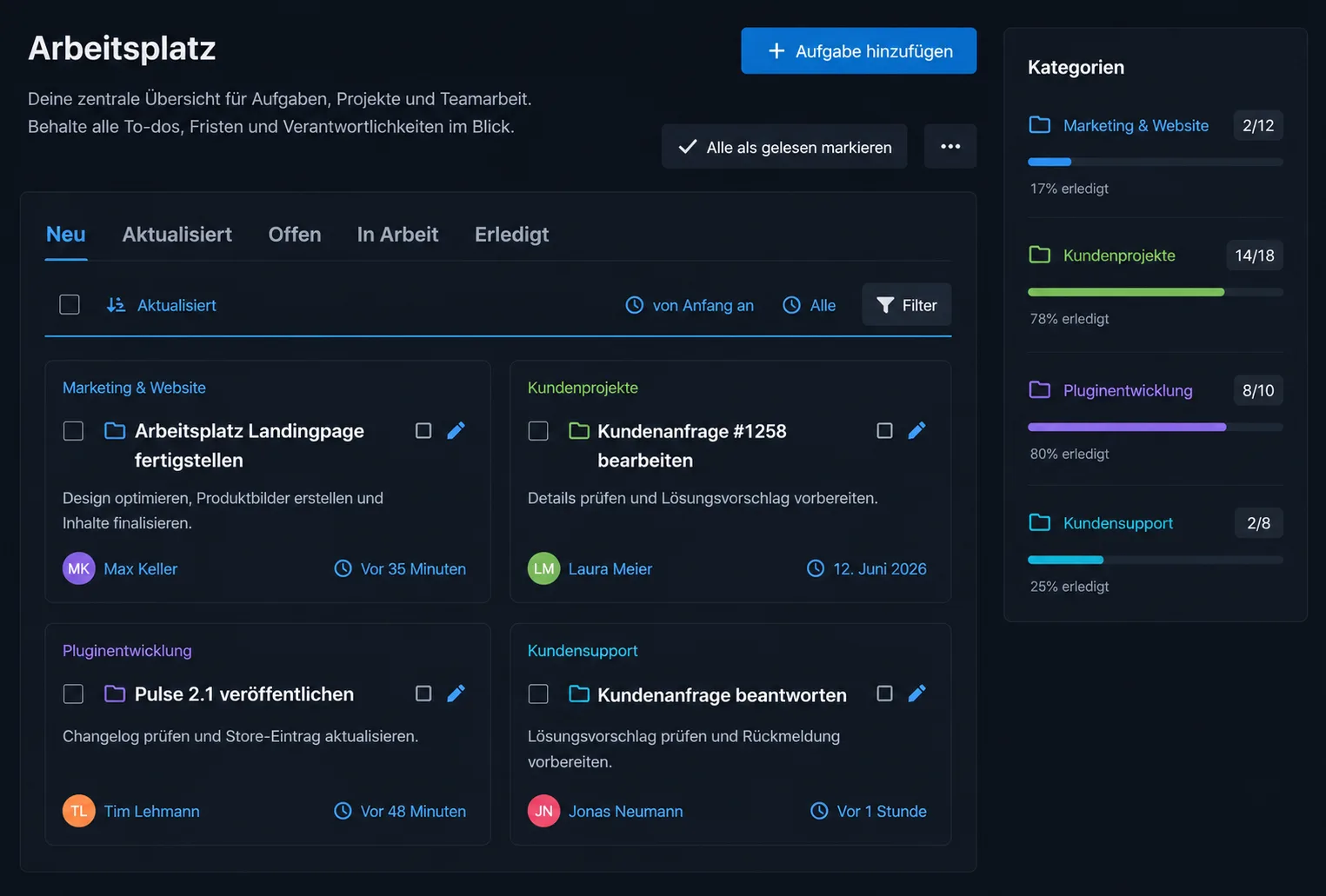Open the Filter button
1326x896 pixels.
click(x=907, y=304)
